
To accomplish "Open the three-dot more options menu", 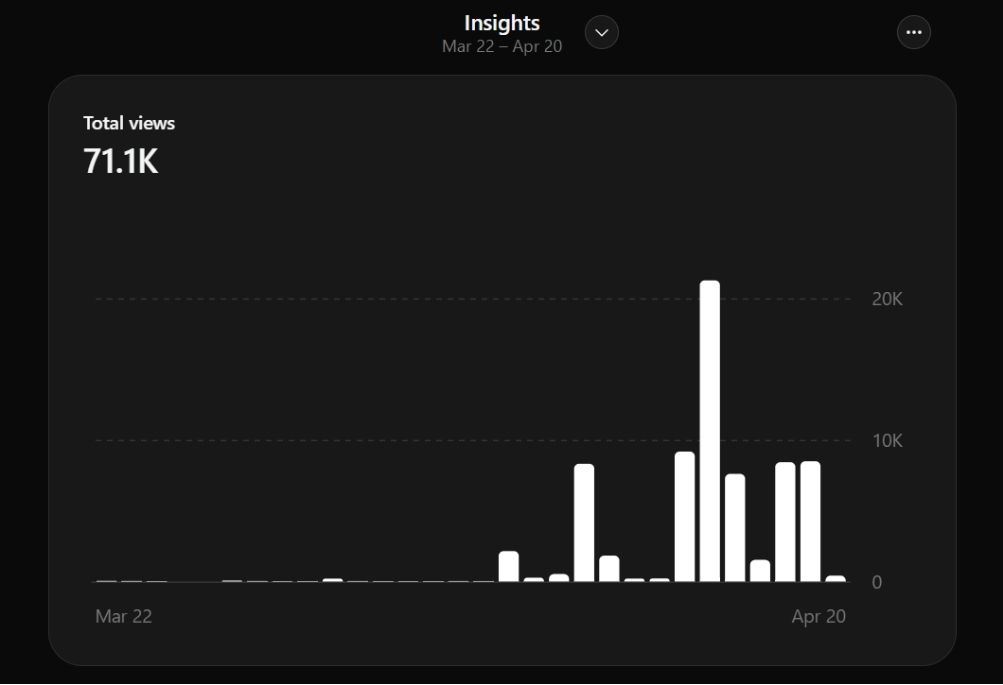I will pos(913,32).
